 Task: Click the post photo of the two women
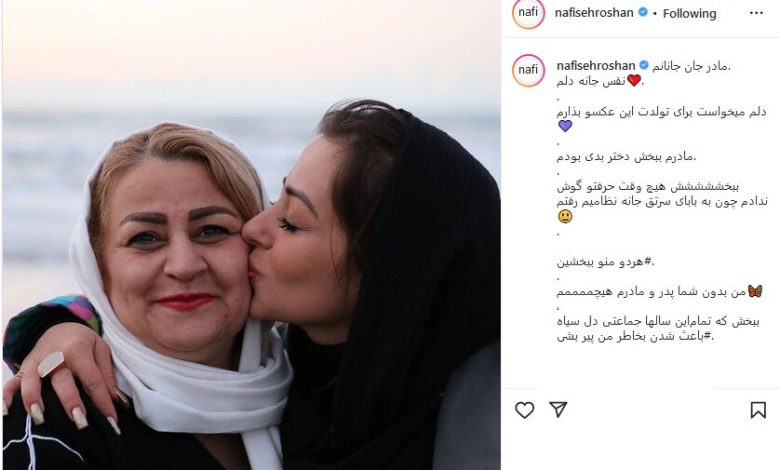251,235
